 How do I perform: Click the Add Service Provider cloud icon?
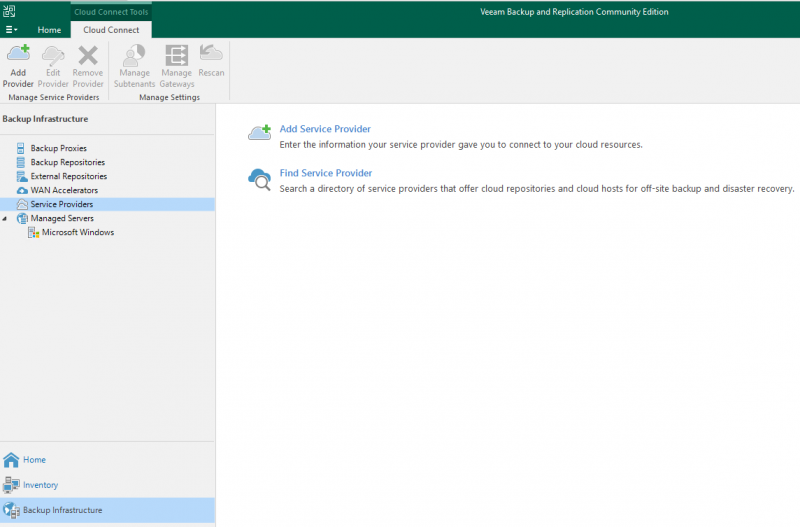(260, 132)
